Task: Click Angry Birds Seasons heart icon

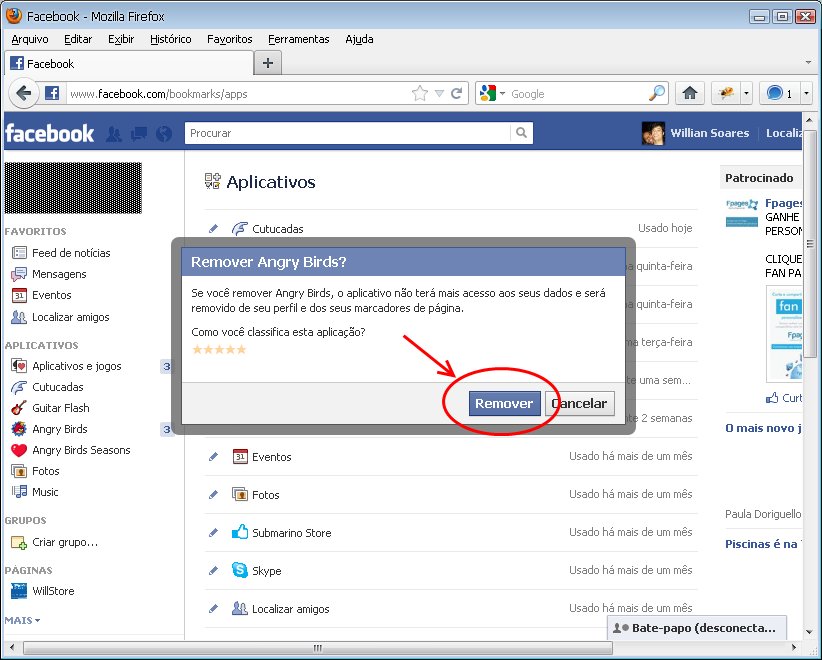Action: point(19,450)
